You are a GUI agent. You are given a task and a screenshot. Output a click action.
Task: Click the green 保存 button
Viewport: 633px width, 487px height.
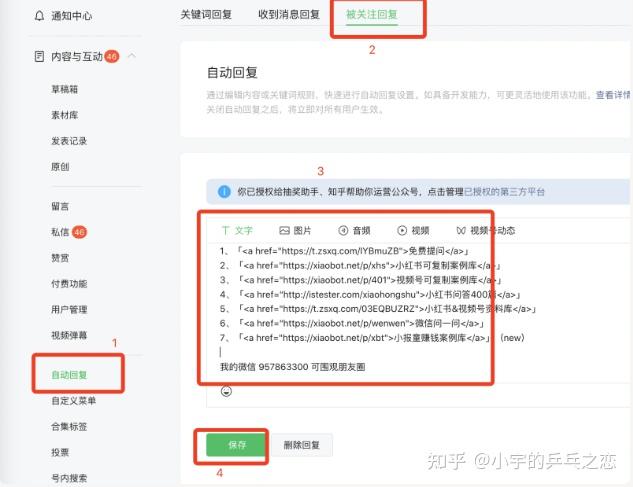coord(237,445)
